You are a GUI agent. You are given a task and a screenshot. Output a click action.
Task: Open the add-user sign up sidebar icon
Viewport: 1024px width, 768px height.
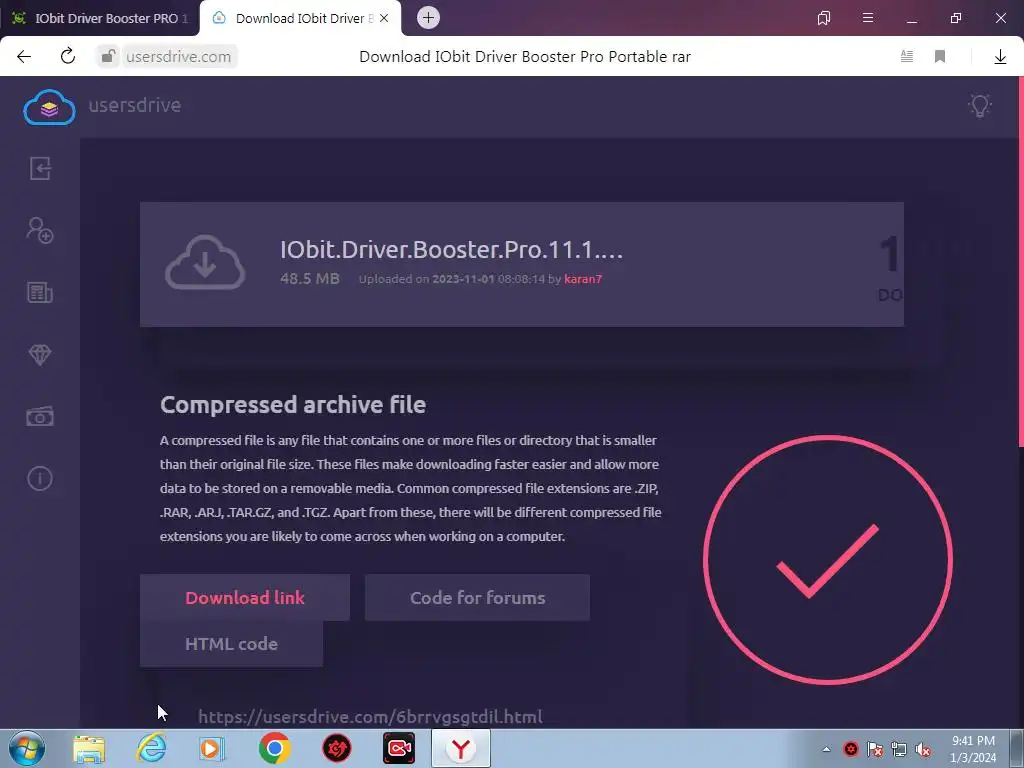[40, 231]
